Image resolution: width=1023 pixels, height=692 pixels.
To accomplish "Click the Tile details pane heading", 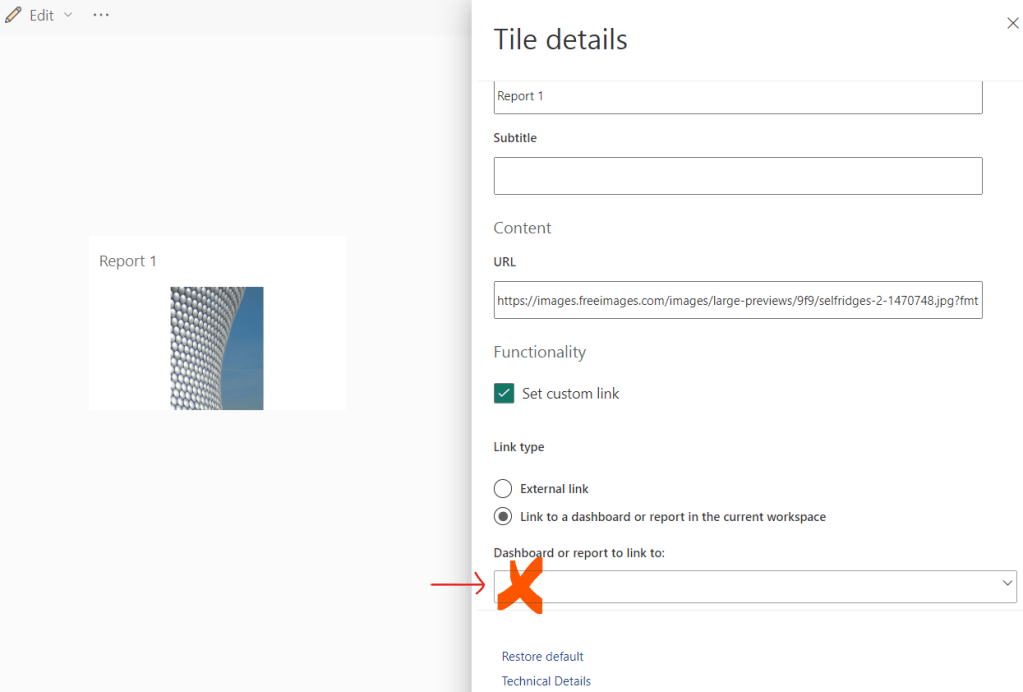I will [560, 39].
